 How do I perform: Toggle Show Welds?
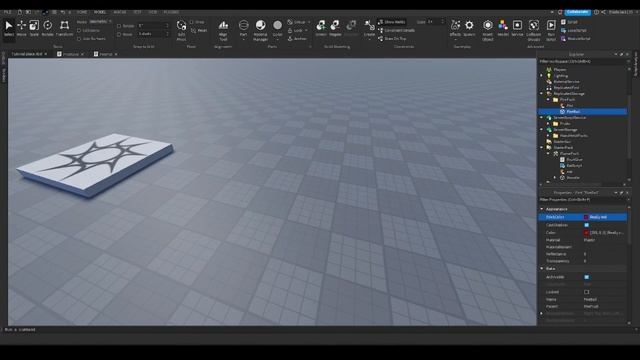pyautogui.click(x=391, y=22)
